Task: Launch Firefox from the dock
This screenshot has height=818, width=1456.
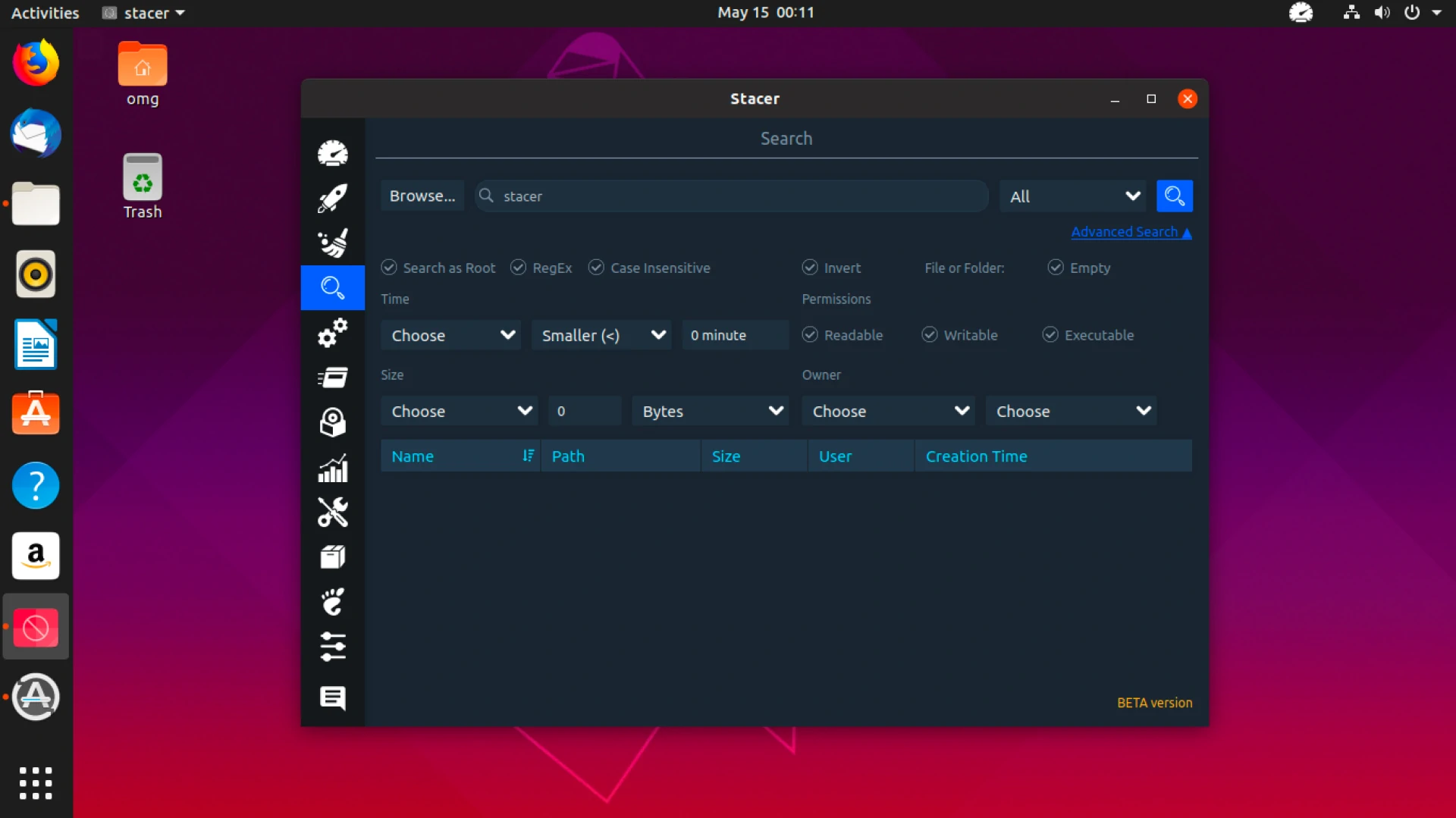Action: pyautogui.click(x=36, y=63)
